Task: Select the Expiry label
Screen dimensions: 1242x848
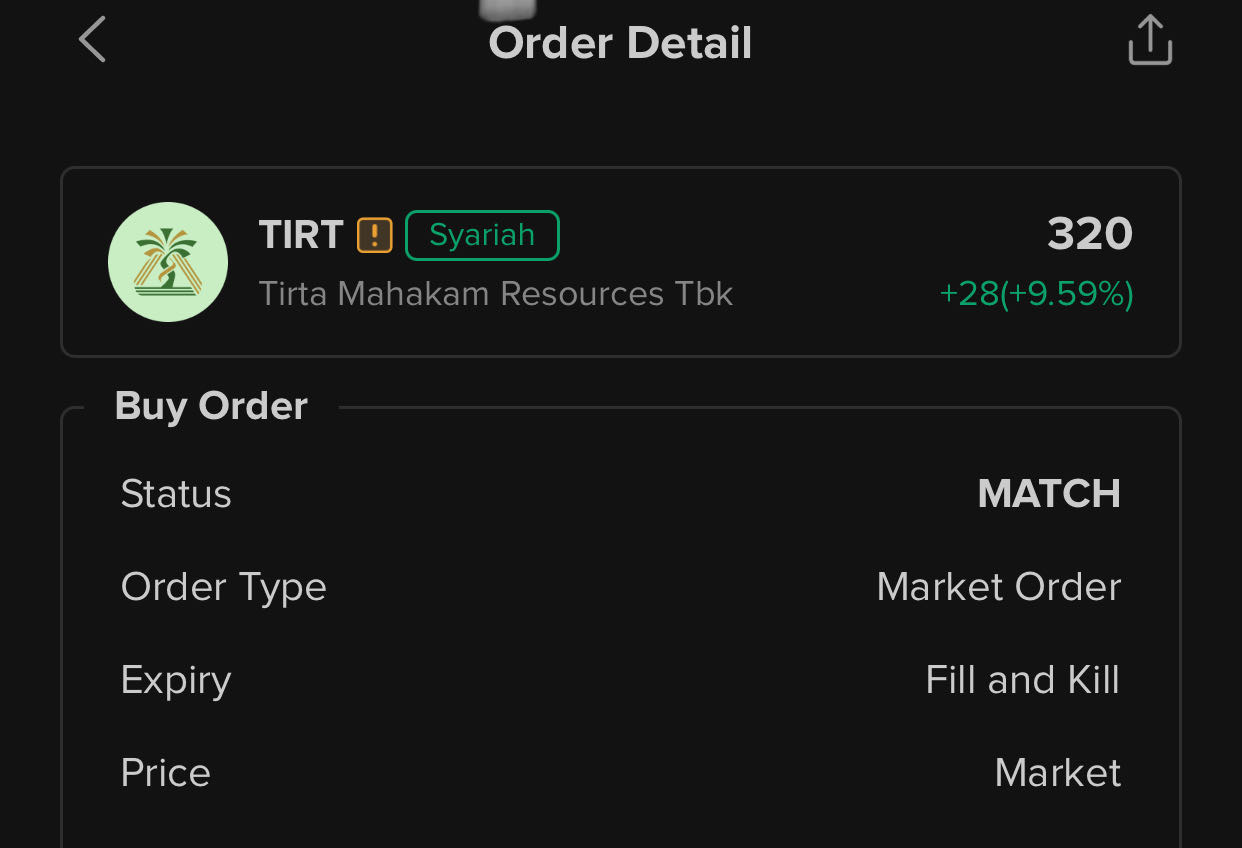Action: (176, 680)
